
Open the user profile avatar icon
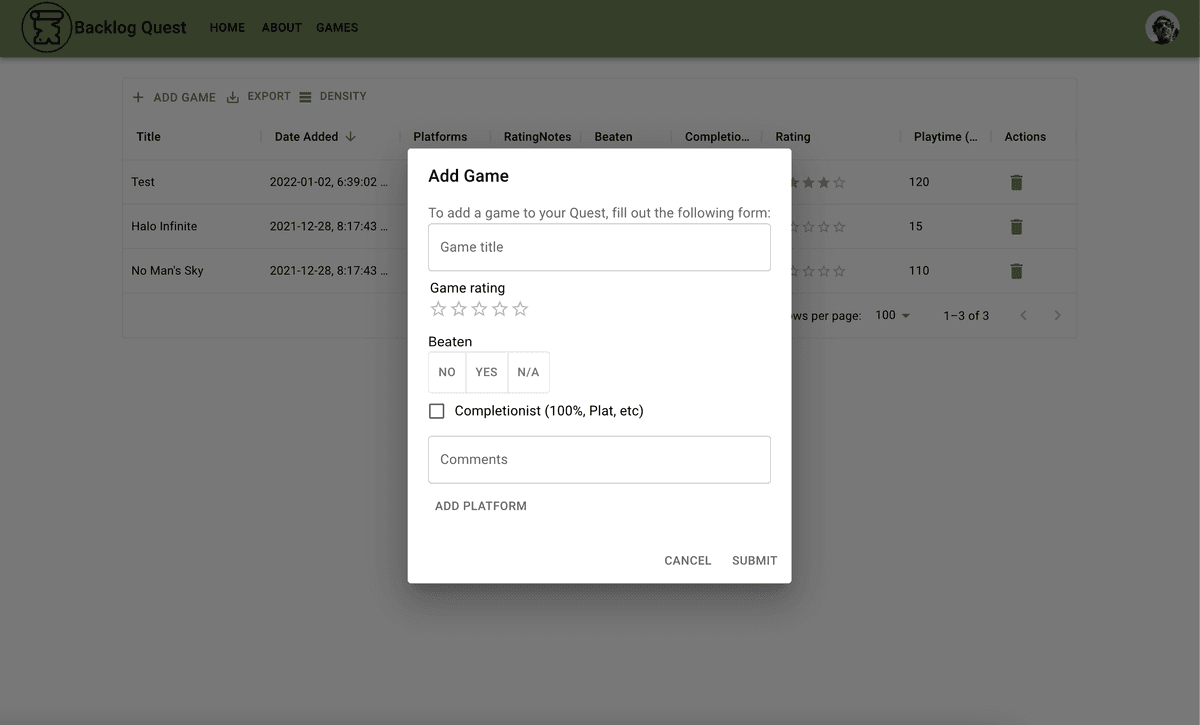[1161, 27]
